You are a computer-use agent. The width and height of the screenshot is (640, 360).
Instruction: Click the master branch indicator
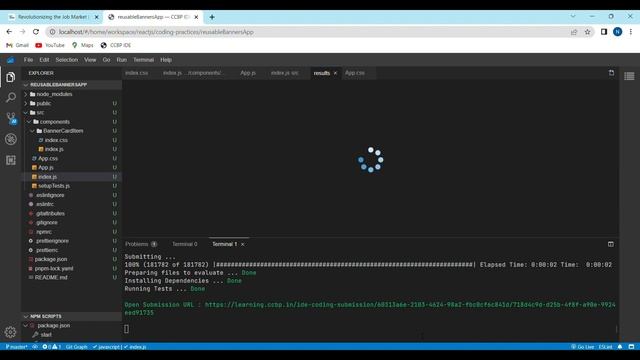[16, 347]
